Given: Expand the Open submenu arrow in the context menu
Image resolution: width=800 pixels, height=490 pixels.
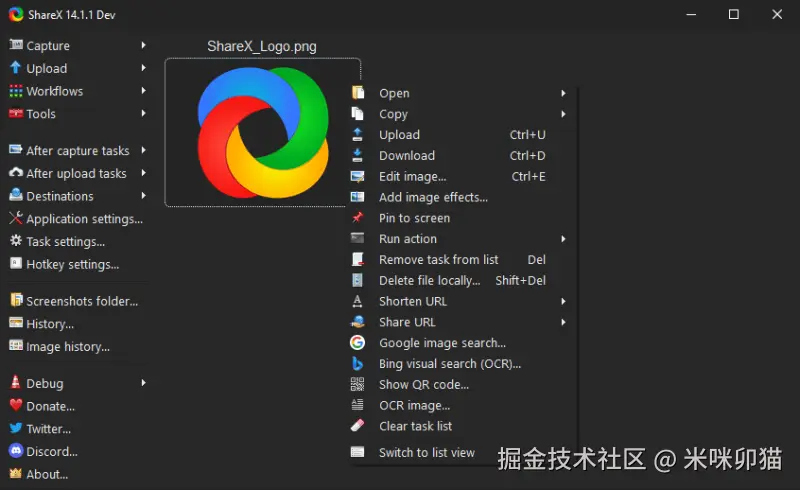Looking at the screenshot, I should click(563, 93).
